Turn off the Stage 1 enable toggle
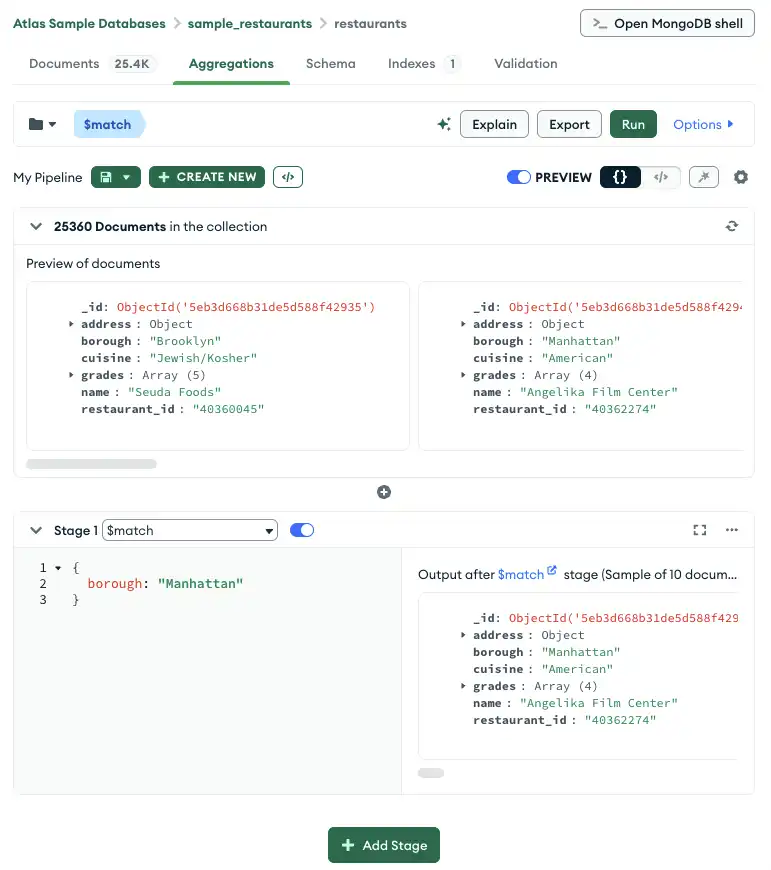 coord(302,530)
